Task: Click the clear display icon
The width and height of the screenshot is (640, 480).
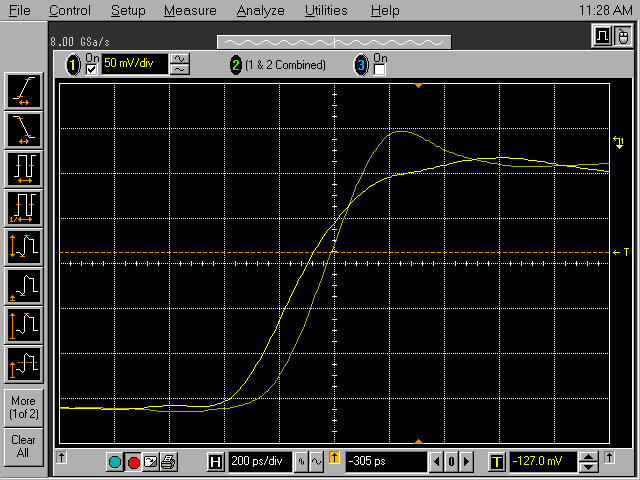Action: (x=151, y=462)
